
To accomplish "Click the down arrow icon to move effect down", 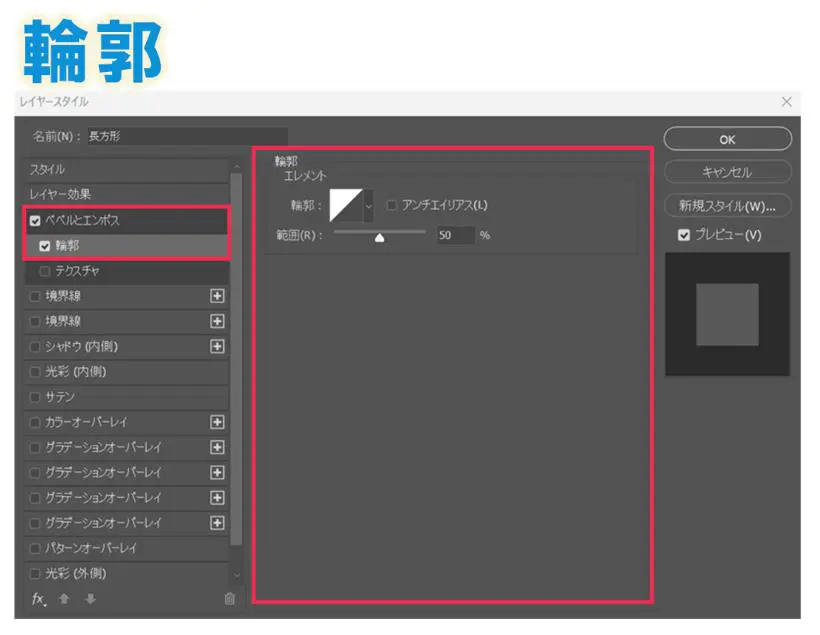I will (90, 600).
